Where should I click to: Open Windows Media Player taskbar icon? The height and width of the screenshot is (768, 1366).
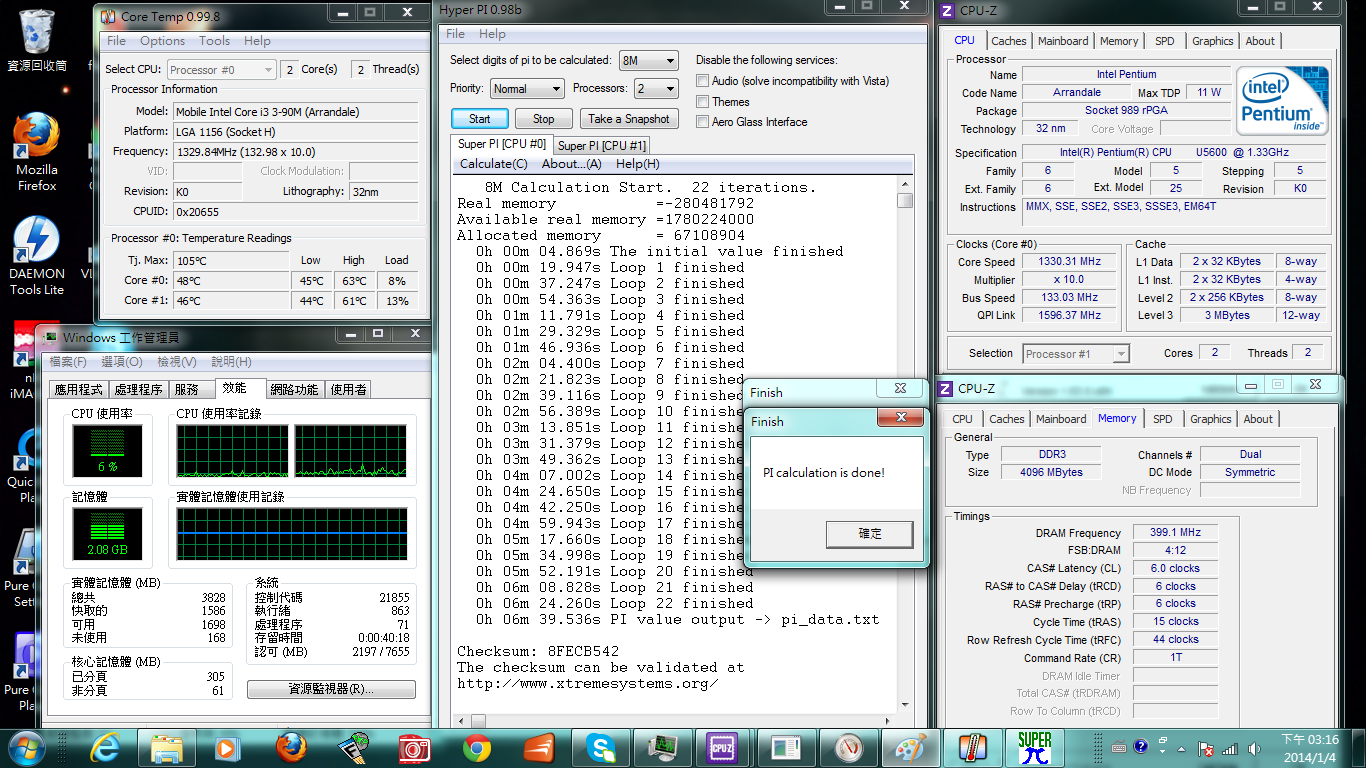[x=229, y=747]
